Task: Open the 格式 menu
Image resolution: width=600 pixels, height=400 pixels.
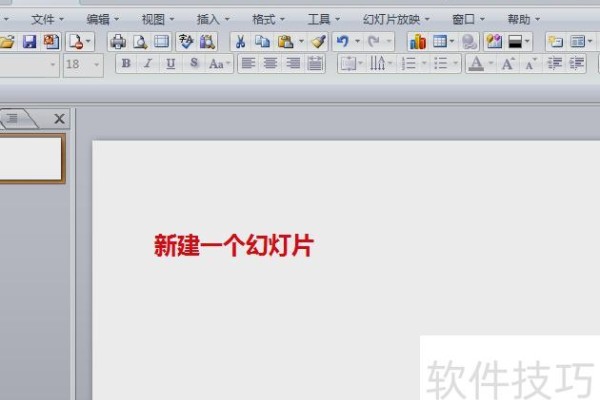Action: 268,19
